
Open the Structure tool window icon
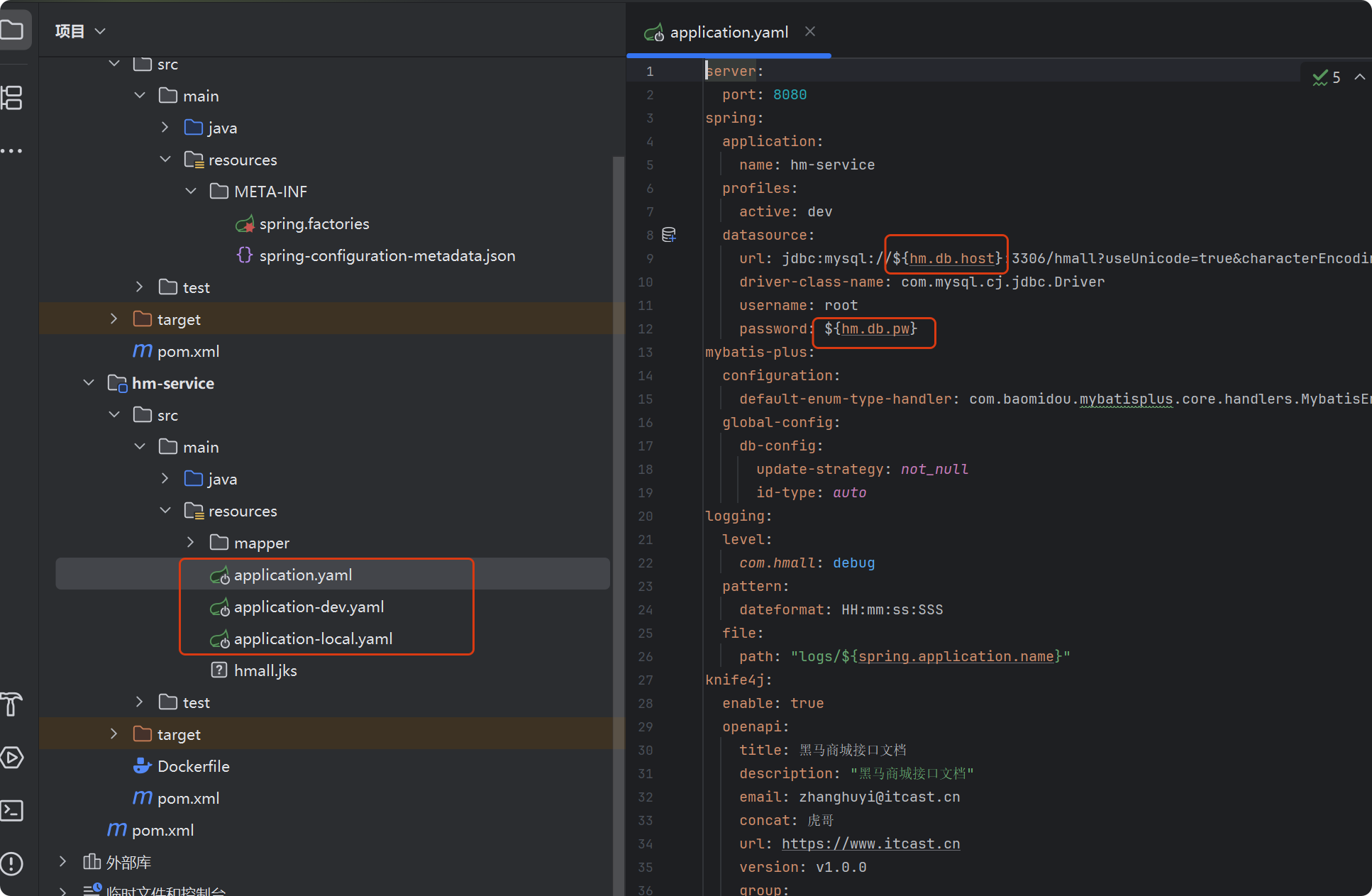pos(12,97)
